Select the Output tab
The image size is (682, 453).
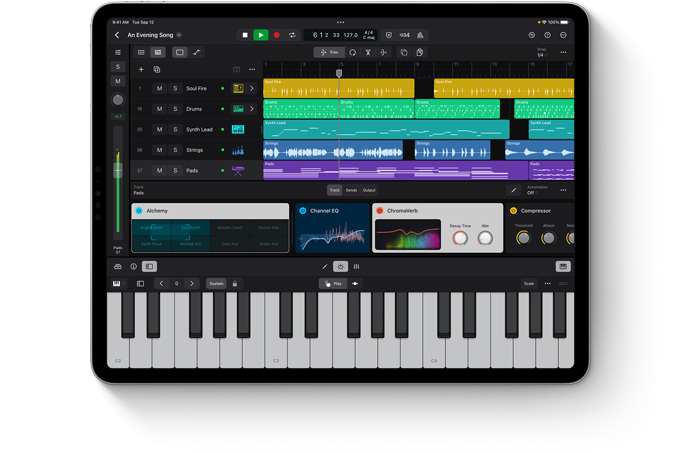point(369,190)
